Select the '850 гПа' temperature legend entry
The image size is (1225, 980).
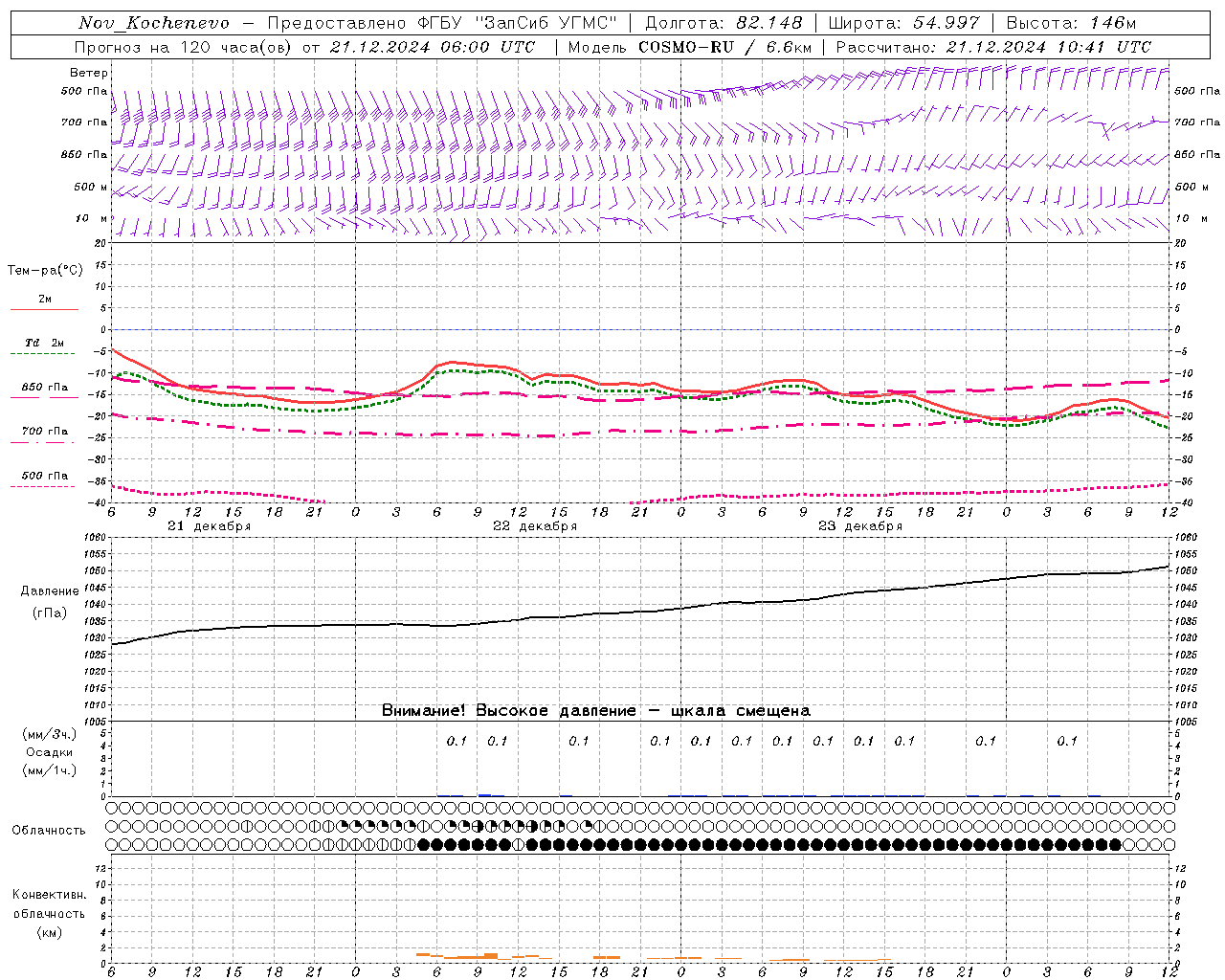point(45,388)
